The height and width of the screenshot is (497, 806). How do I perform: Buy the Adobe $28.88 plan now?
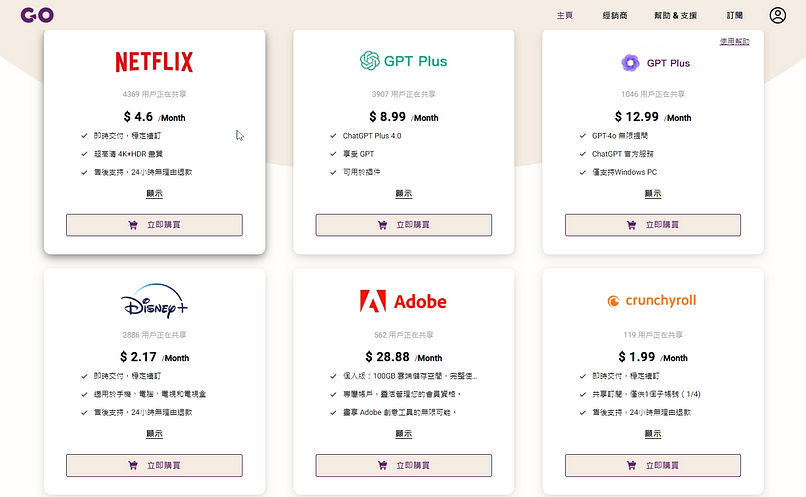click(x=404, y=465)
